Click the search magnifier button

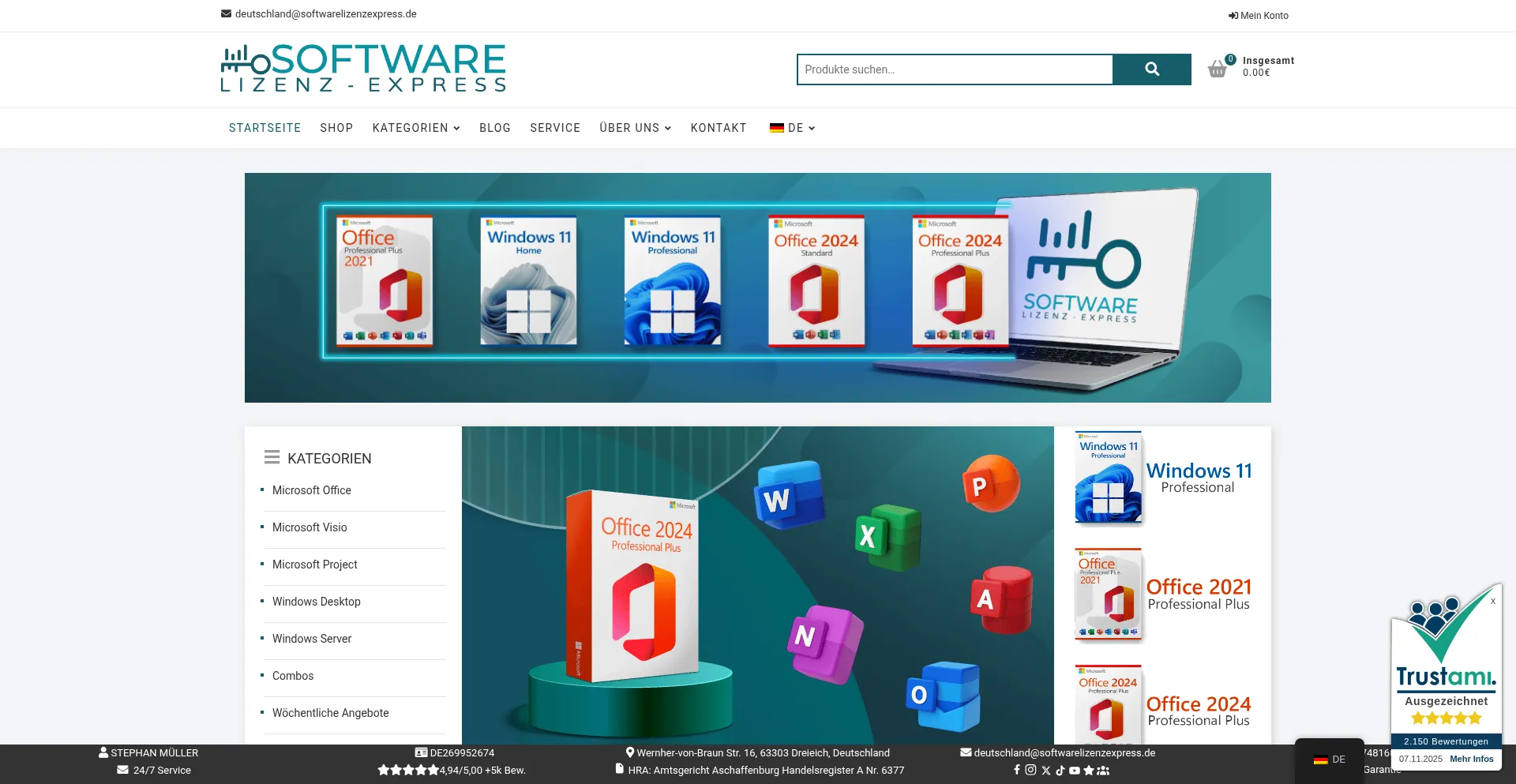click(1151, 69)
